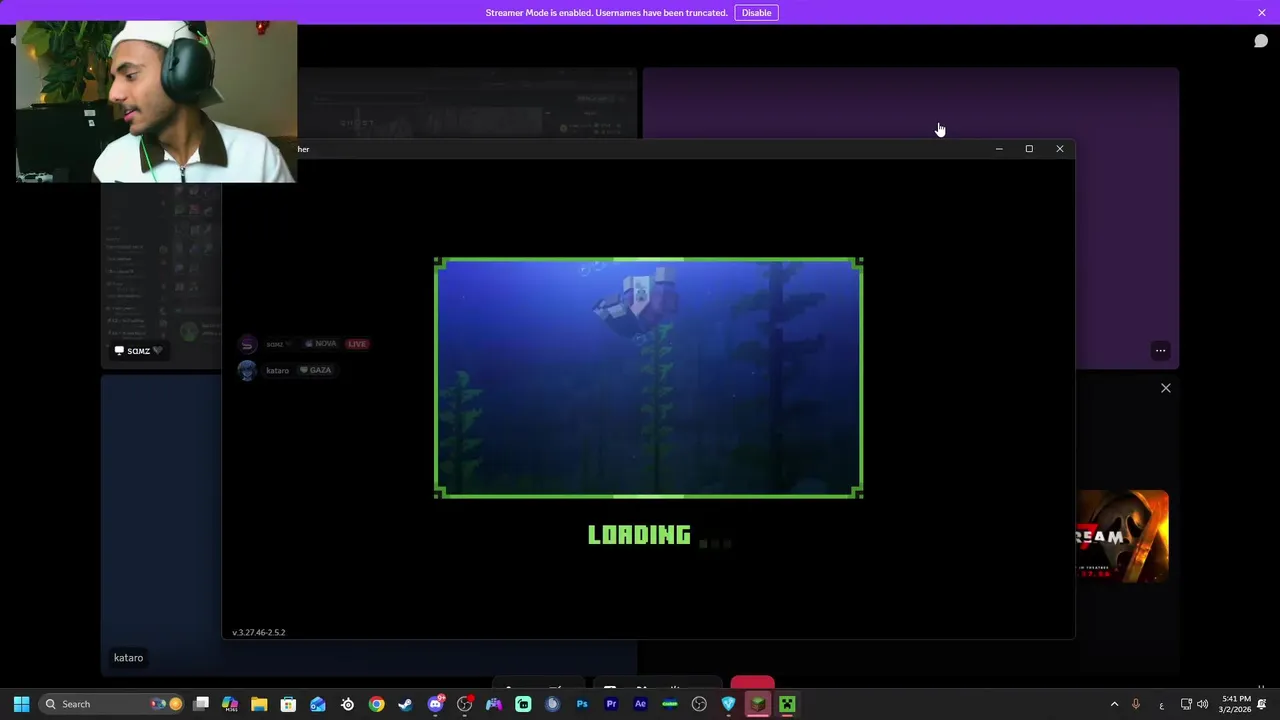
Task: Close the Minecraft launcher window
Action: coord(1060,149)
